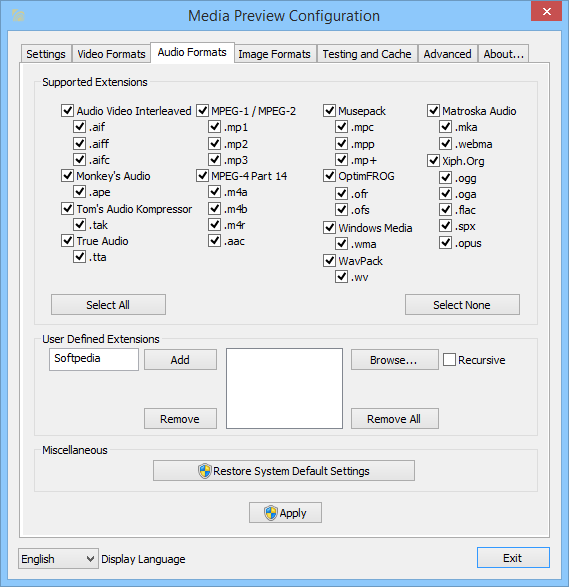Click the extension text field containing Softpedia

pyautogui.click(x=94, y=359)
